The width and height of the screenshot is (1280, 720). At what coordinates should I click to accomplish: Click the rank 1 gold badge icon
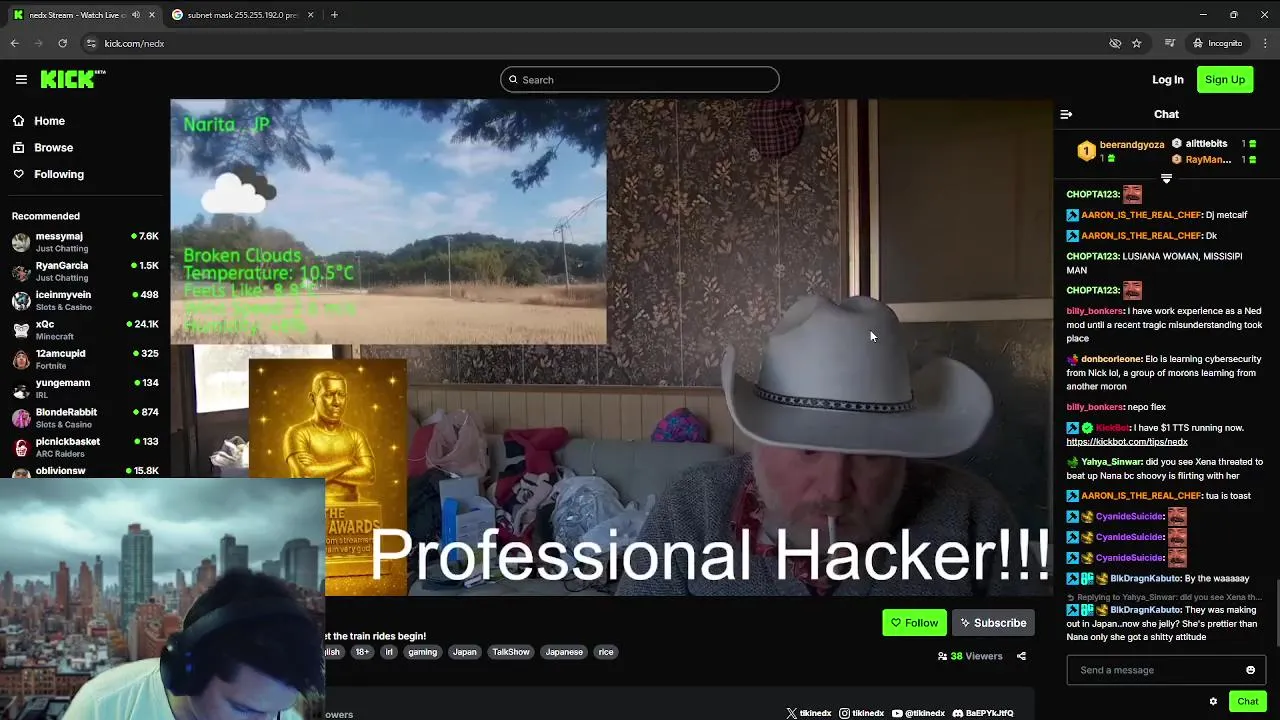tap(1086, 151)
